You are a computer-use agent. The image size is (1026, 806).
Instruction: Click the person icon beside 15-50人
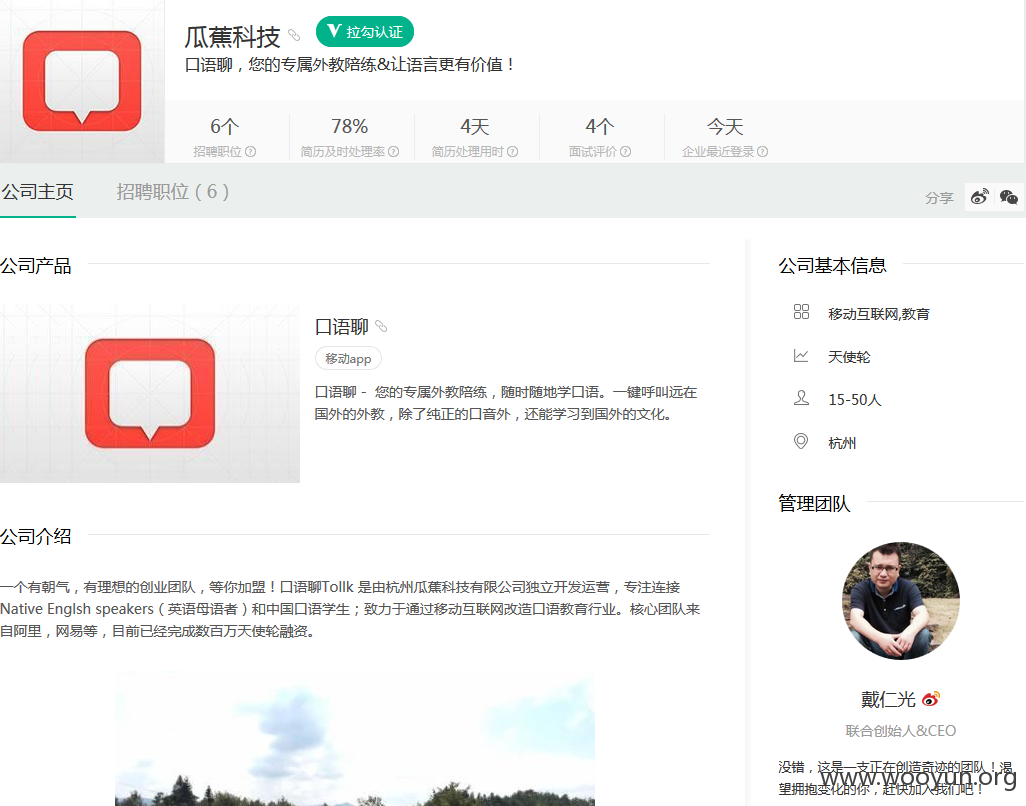click(802, 398)
